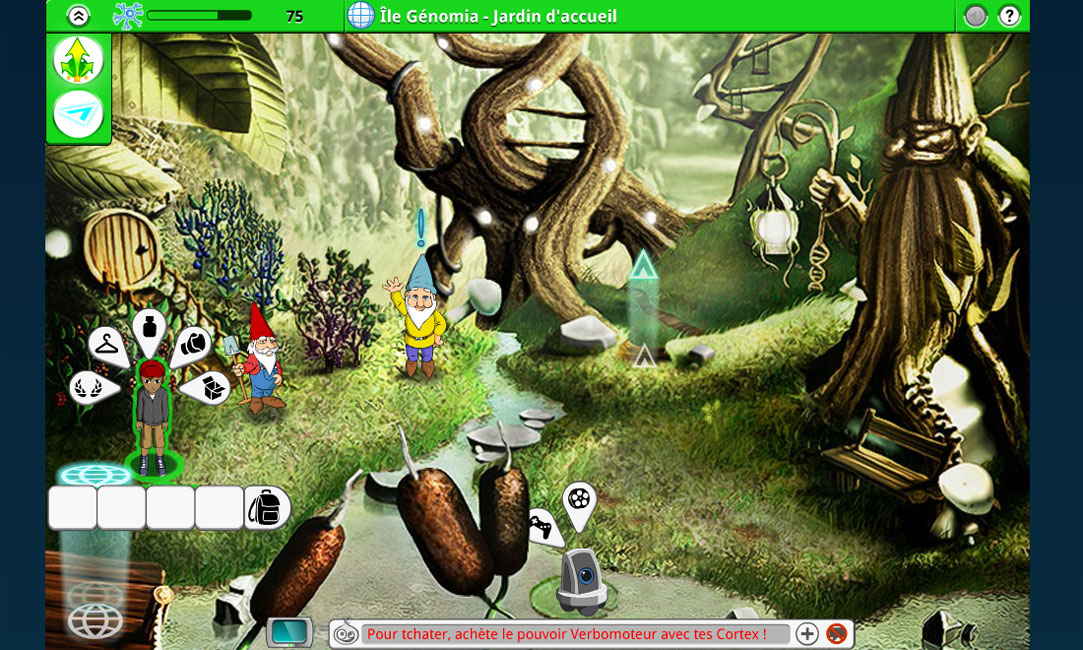
Task: Expand chat options with the plus button
Action: [x=807, y=633]
